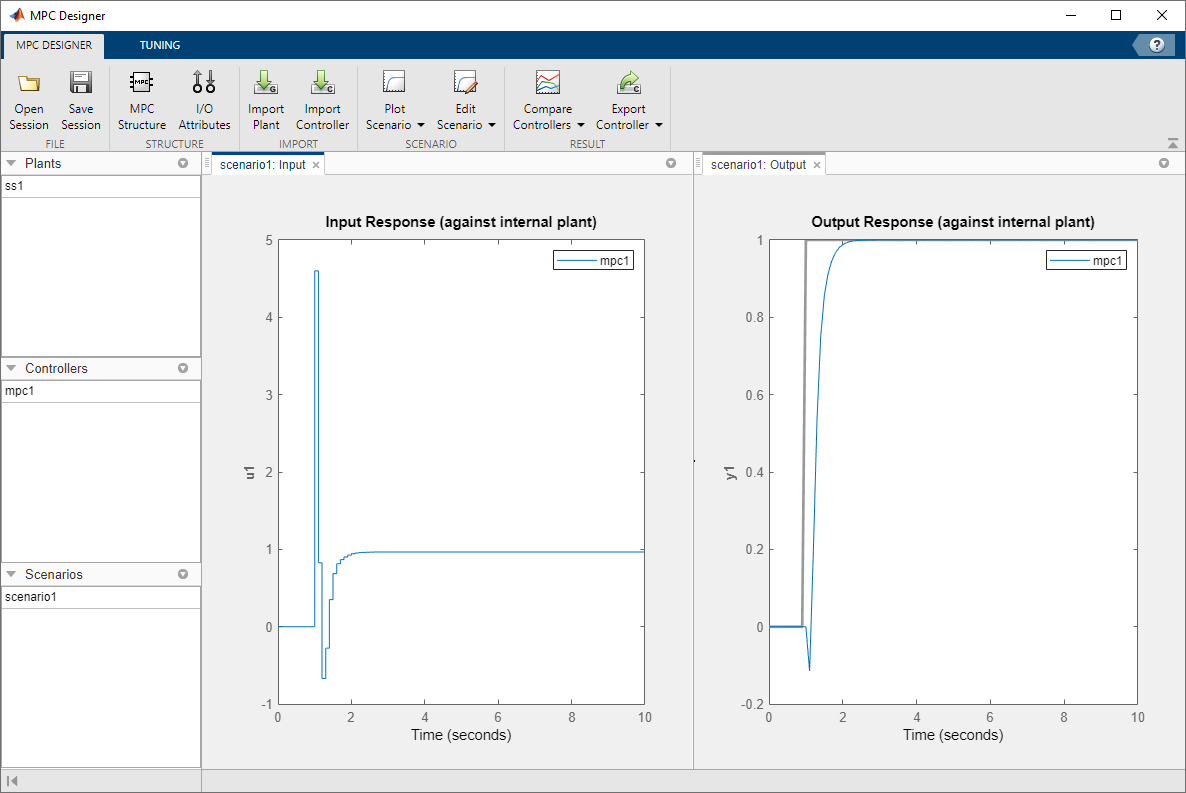Import a plant model

(265, 97)
